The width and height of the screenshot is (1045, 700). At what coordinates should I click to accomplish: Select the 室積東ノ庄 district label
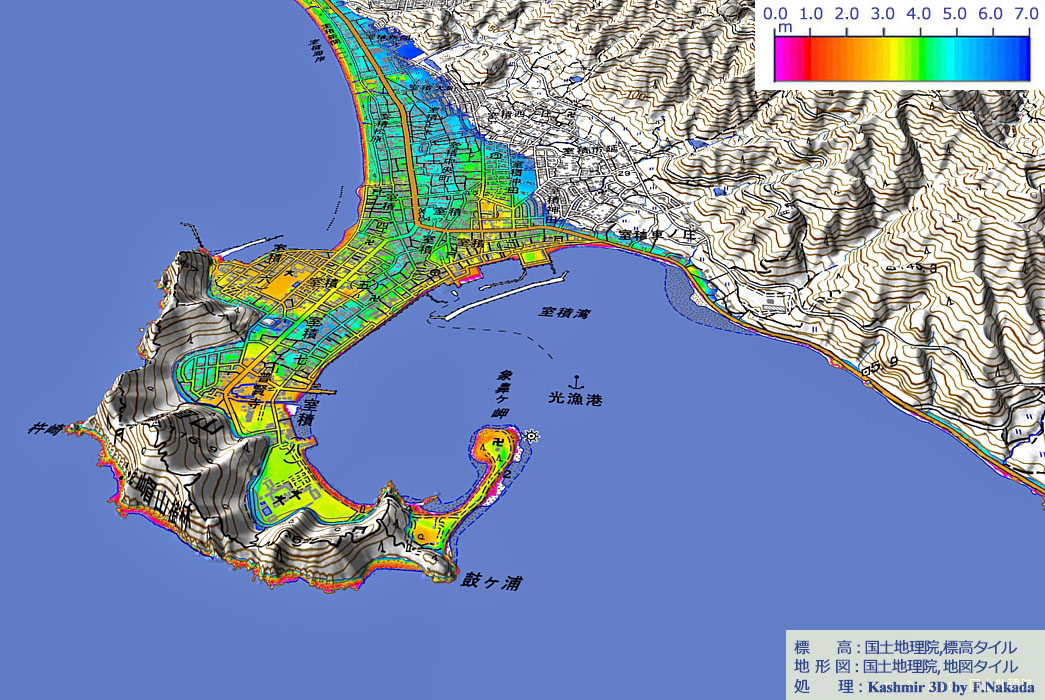click(x=656, y=234)
